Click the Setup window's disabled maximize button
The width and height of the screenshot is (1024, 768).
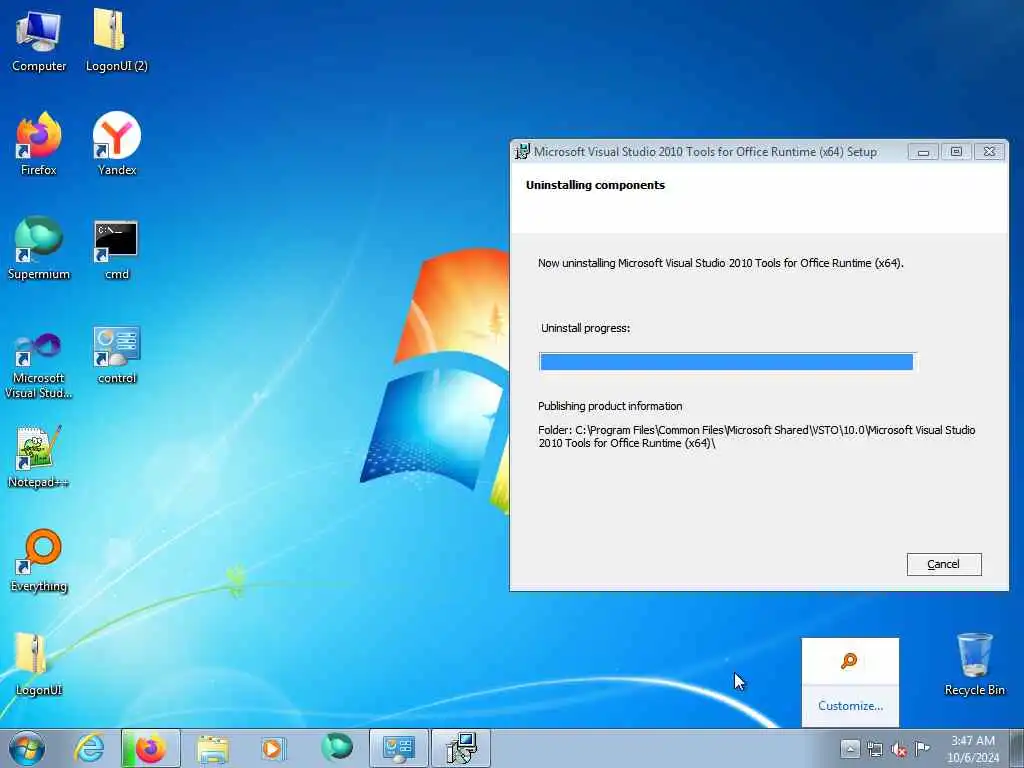(x=956, y=152)
